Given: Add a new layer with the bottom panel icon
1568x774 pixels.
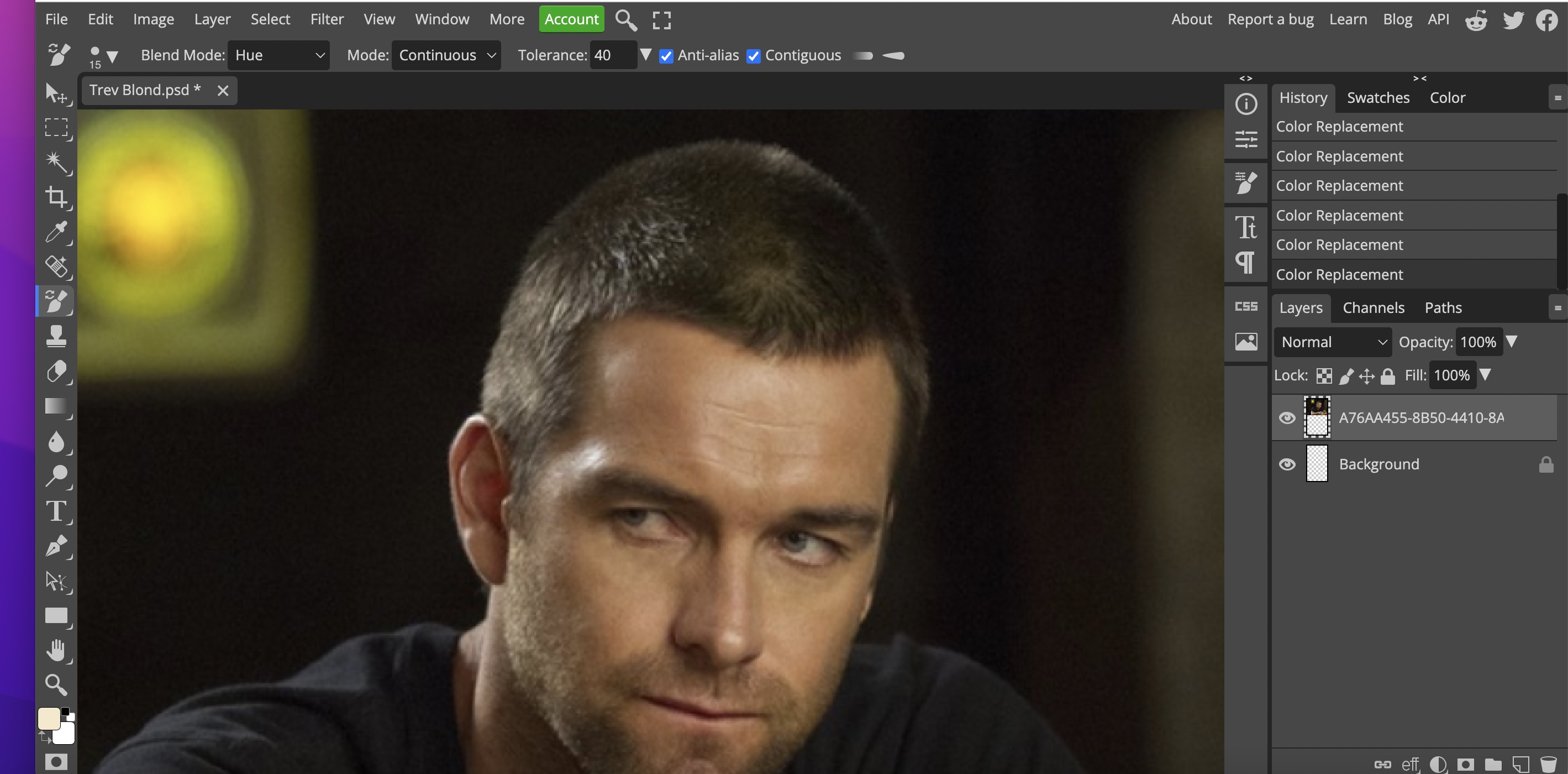Looking at the screenshot, I should click(1520, 764).
